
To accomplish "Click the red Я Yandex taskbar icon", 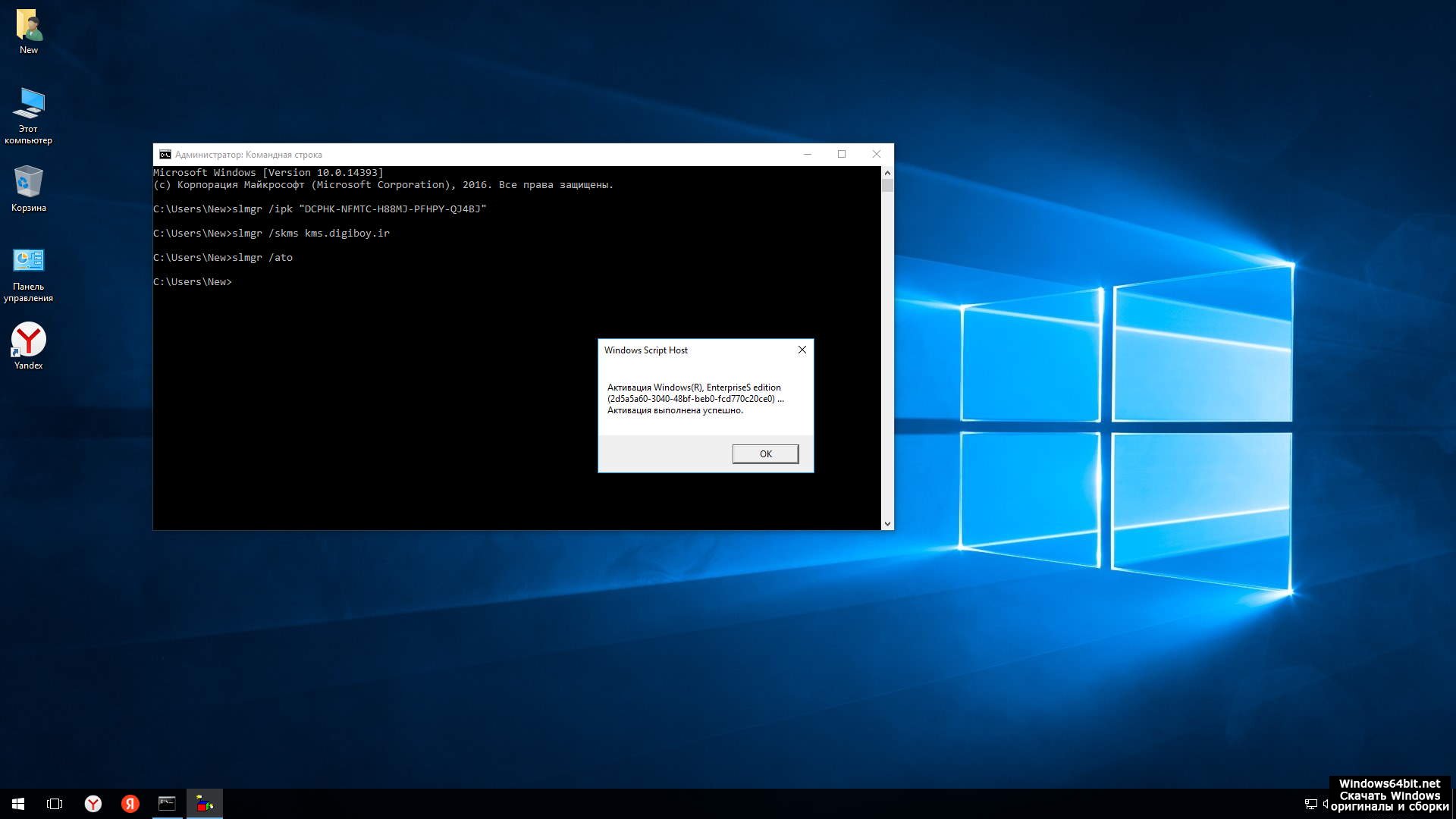I will tap(130, 804).
